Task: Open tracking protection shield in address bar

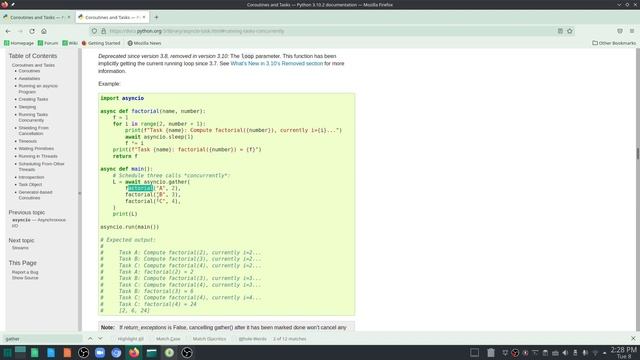Action: point(94,31)
